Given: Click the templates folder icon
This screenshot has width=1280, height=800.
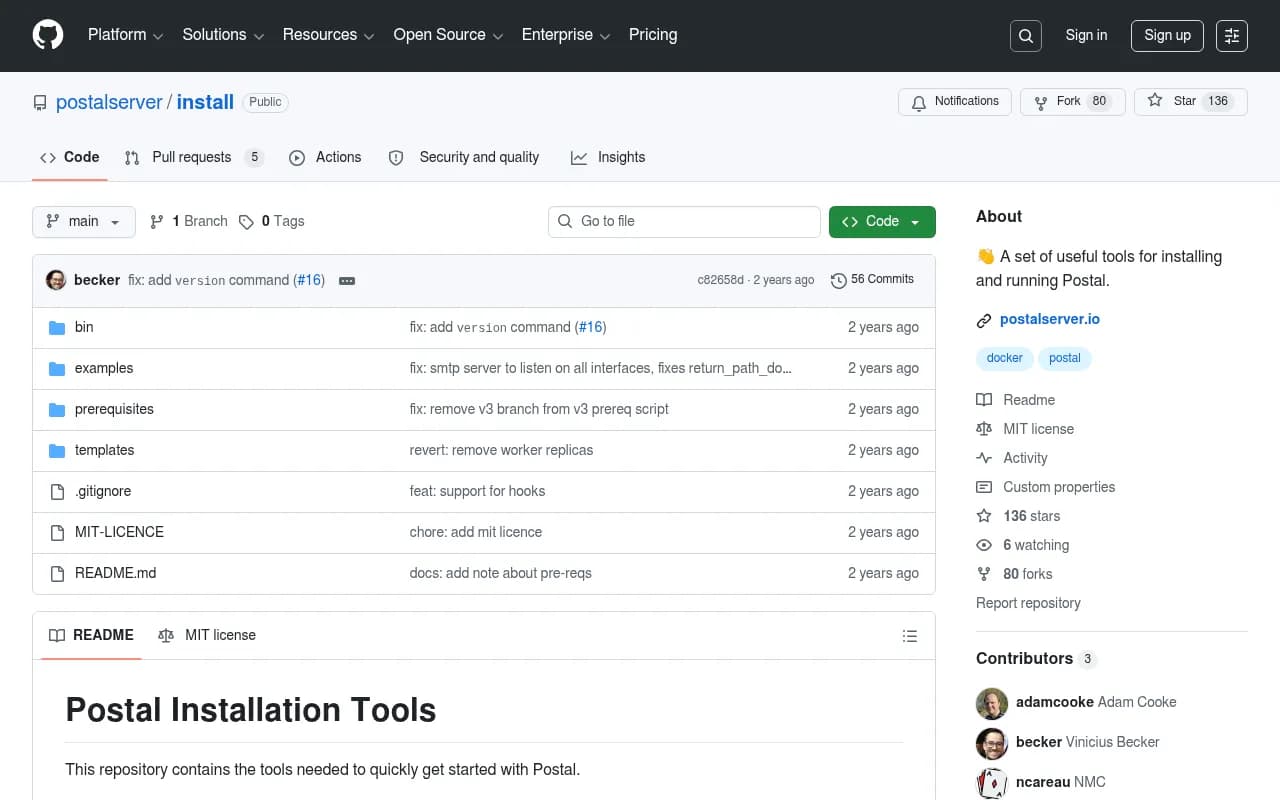Looking at the screenshot, I should click(57, 450).
